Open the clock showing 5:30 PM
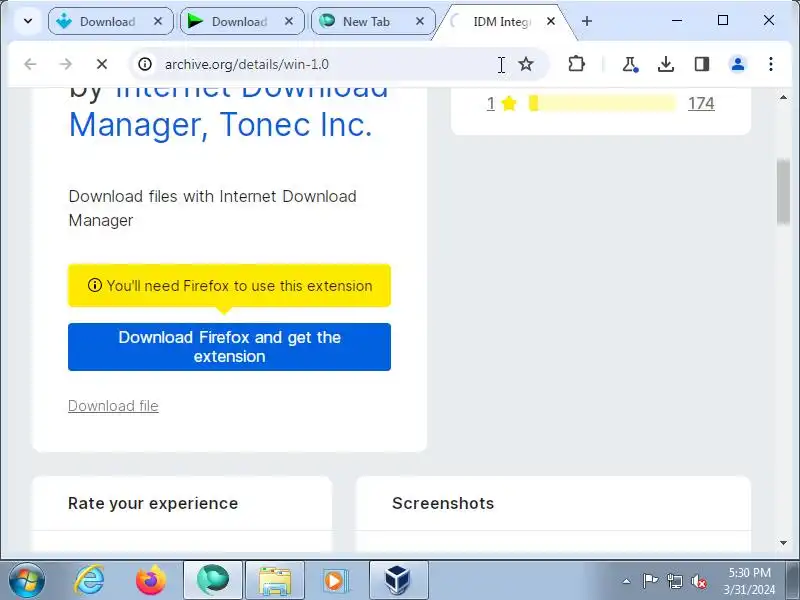Screen dimensions: 800x600 coord(749,581)
